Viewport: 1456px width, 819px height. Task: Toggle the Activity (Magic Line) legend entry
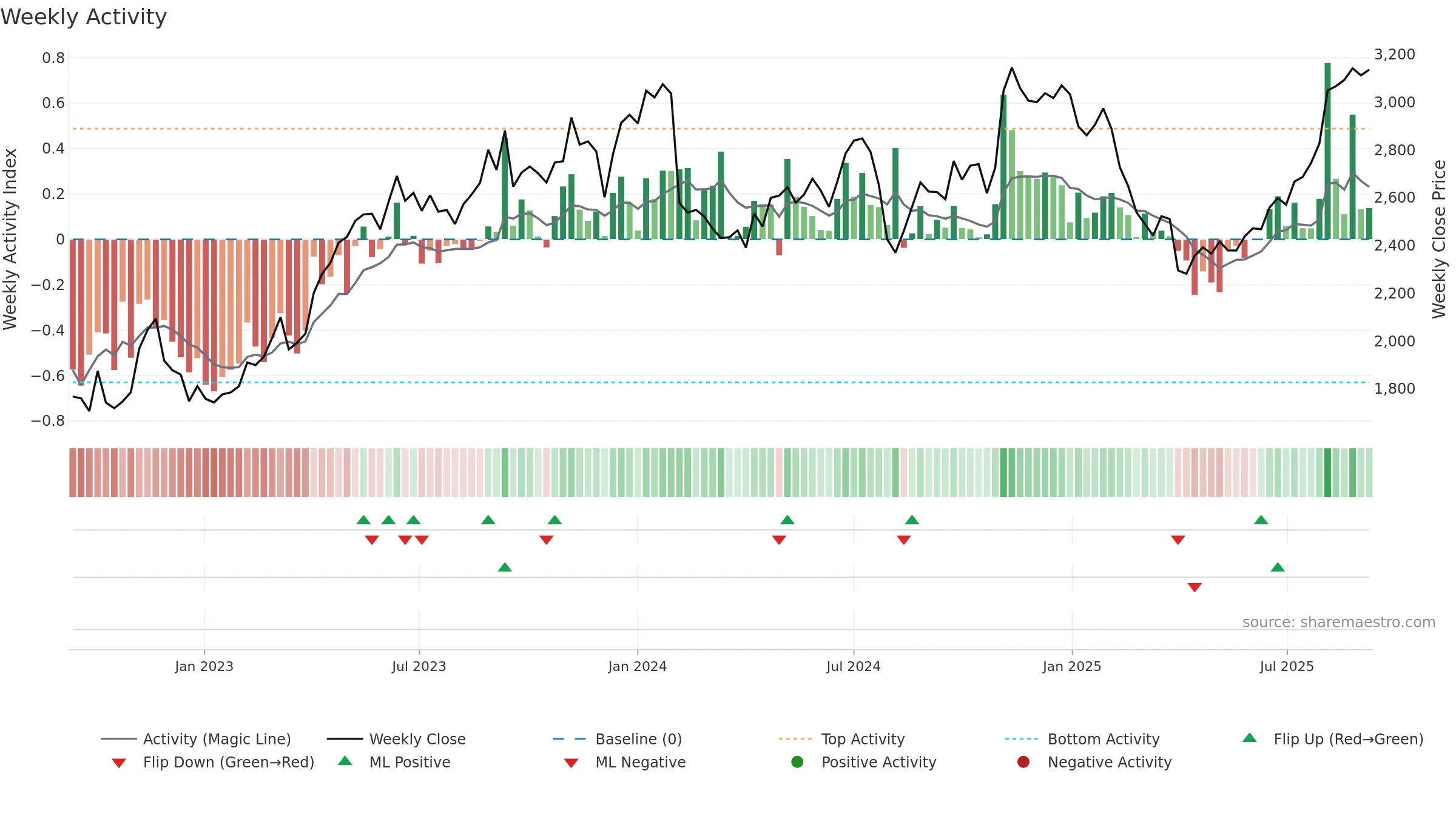pos(196,739)
